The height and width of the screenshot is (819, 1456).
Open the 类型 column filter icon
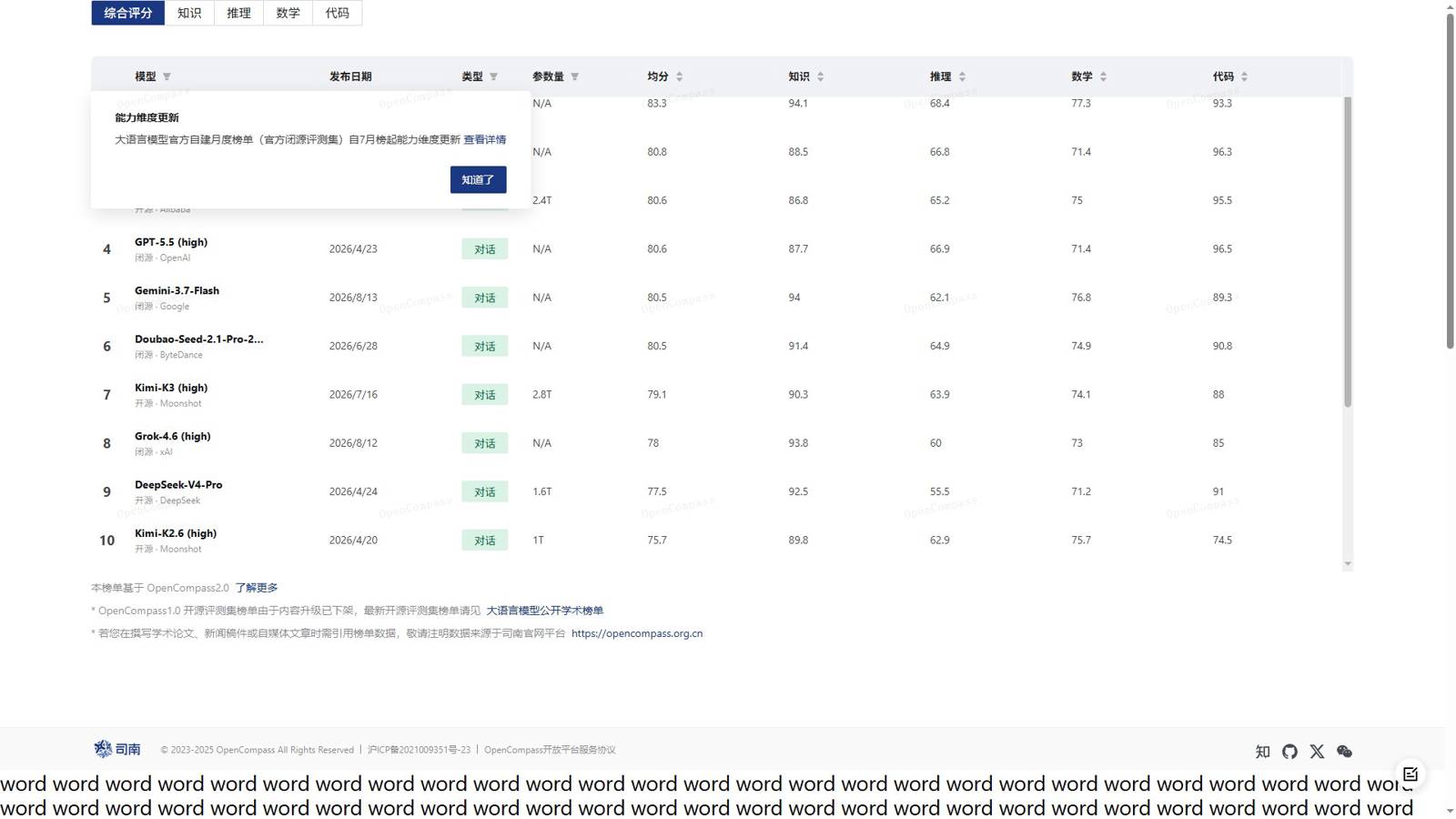(493, 76)
